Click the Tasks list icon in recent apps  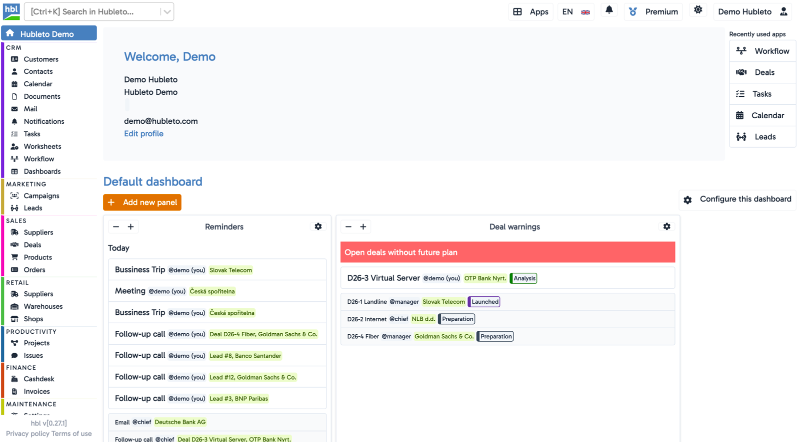[x=740, y=94]
